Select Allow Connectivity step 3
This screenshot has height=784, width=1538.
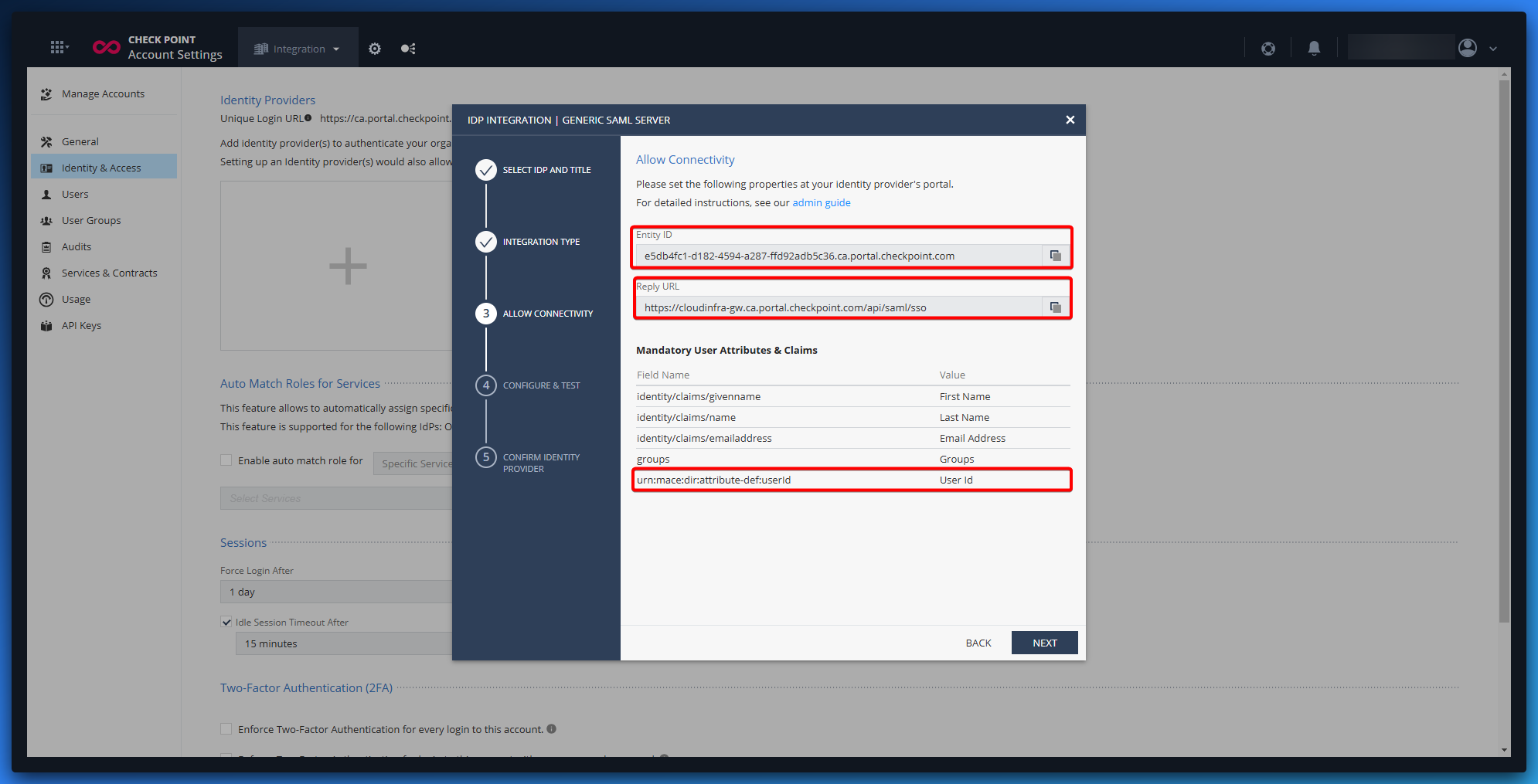(x=534, y=314)
